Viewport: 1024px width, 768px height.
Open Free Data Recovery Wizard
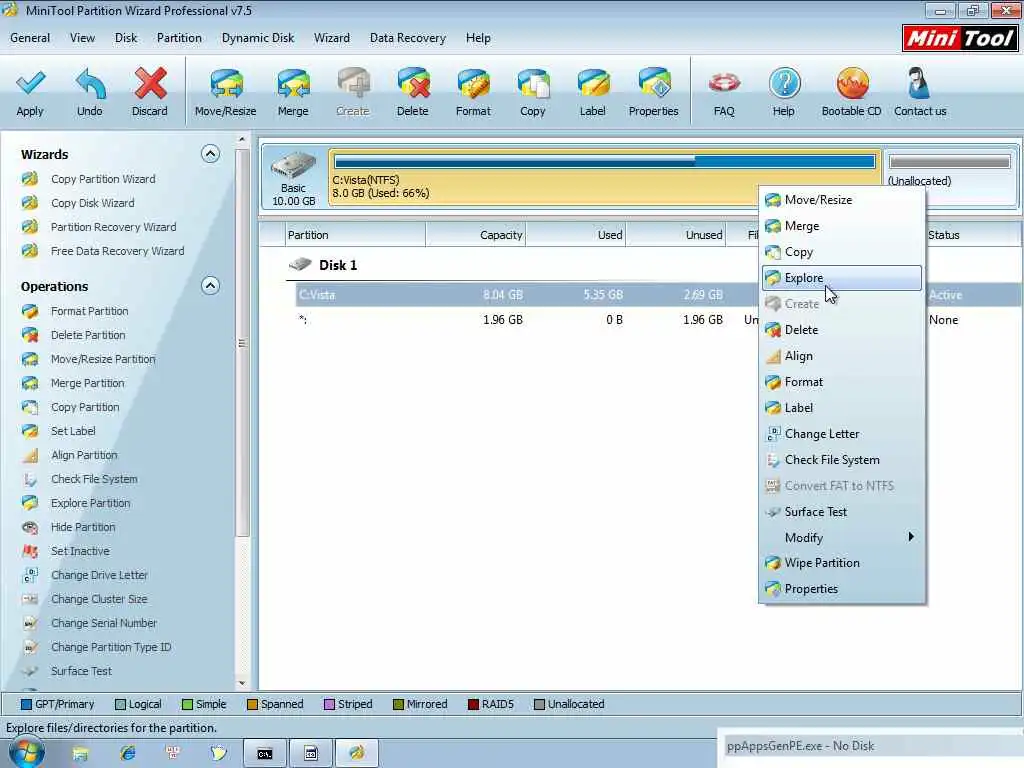coord(118,251)
